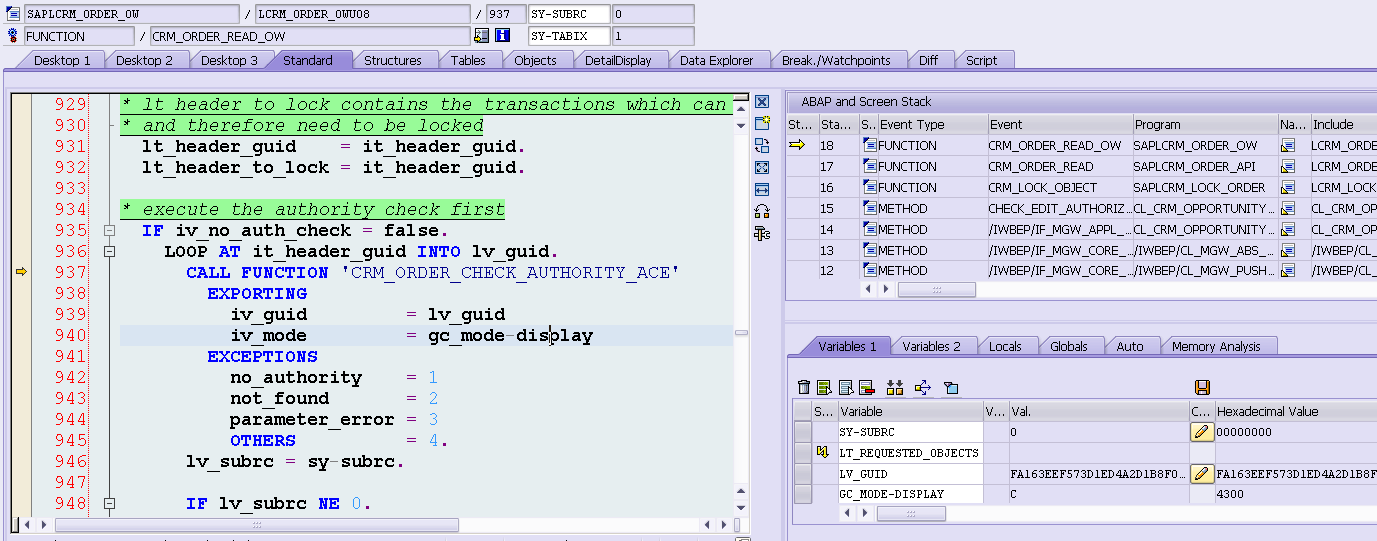Open the Script tab
Viewport: 1377px width, 541px height.
click(981, 60)
